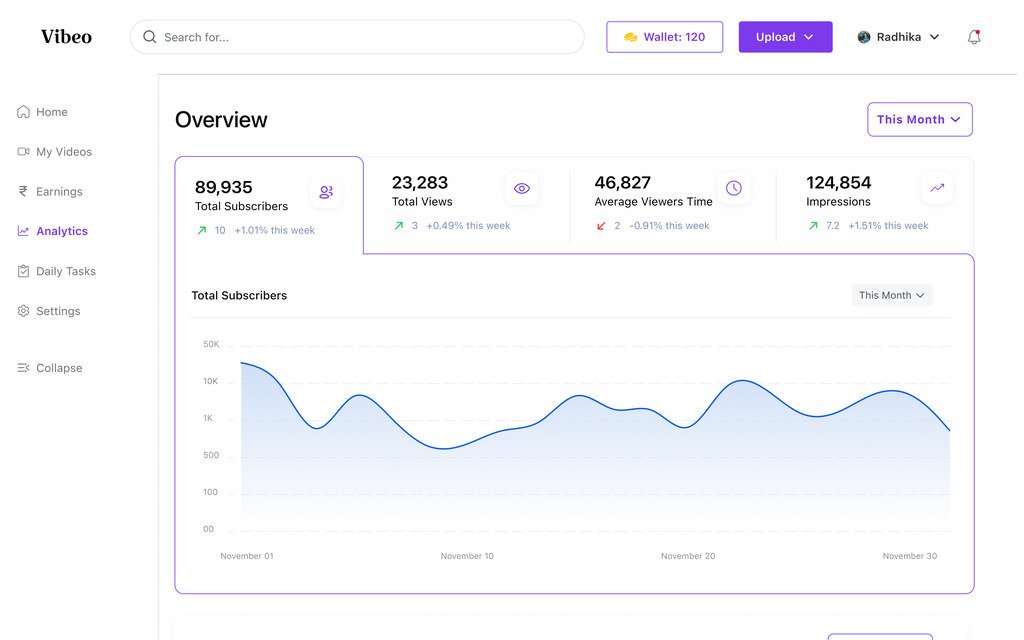Viewport: 1024px width, 640px height.
Task: Collapse the sidebar via Collapse label
Action: tap(59, 368)
